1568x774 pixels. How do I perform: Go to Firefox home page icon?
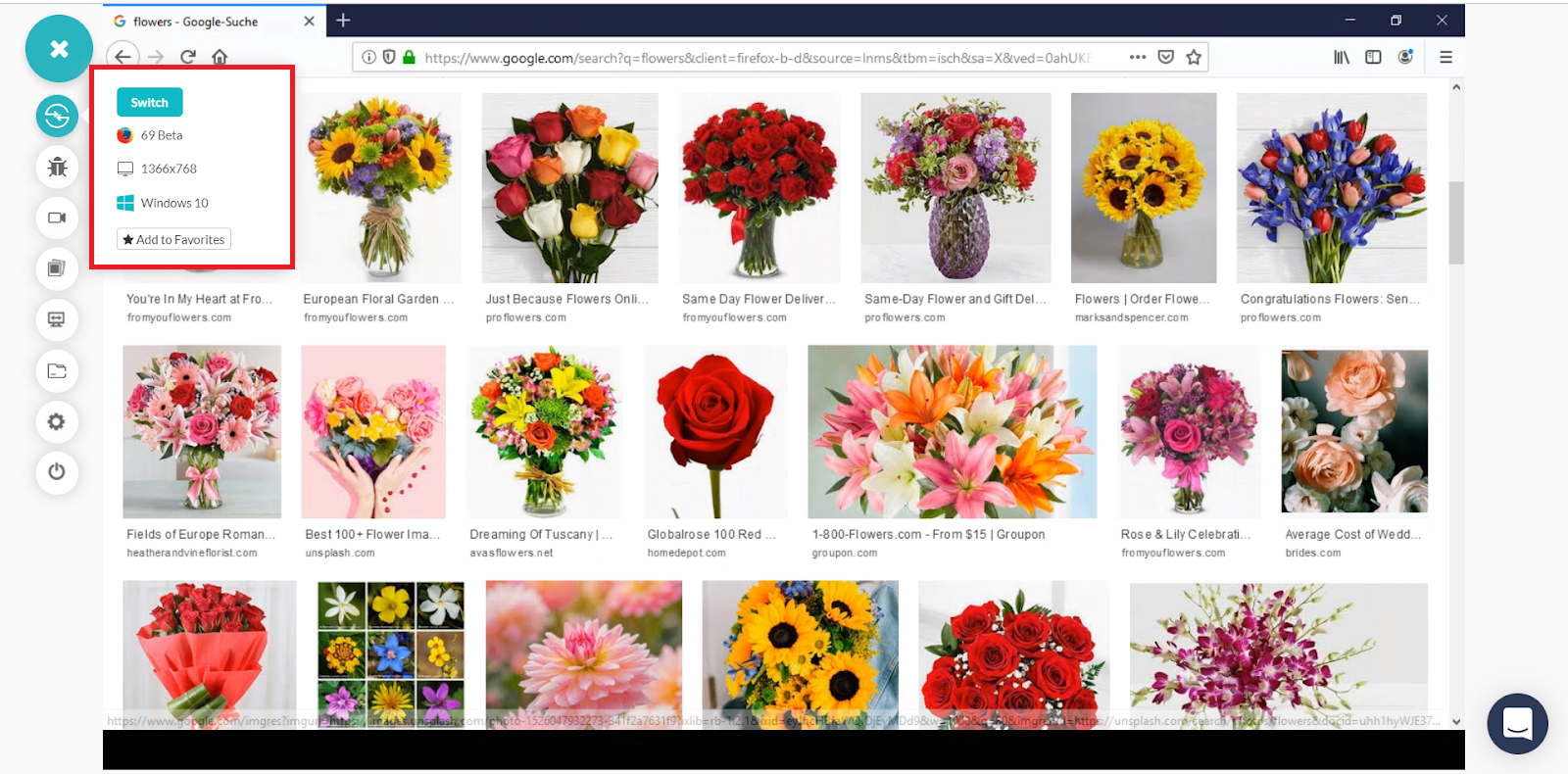pos(220,57)
